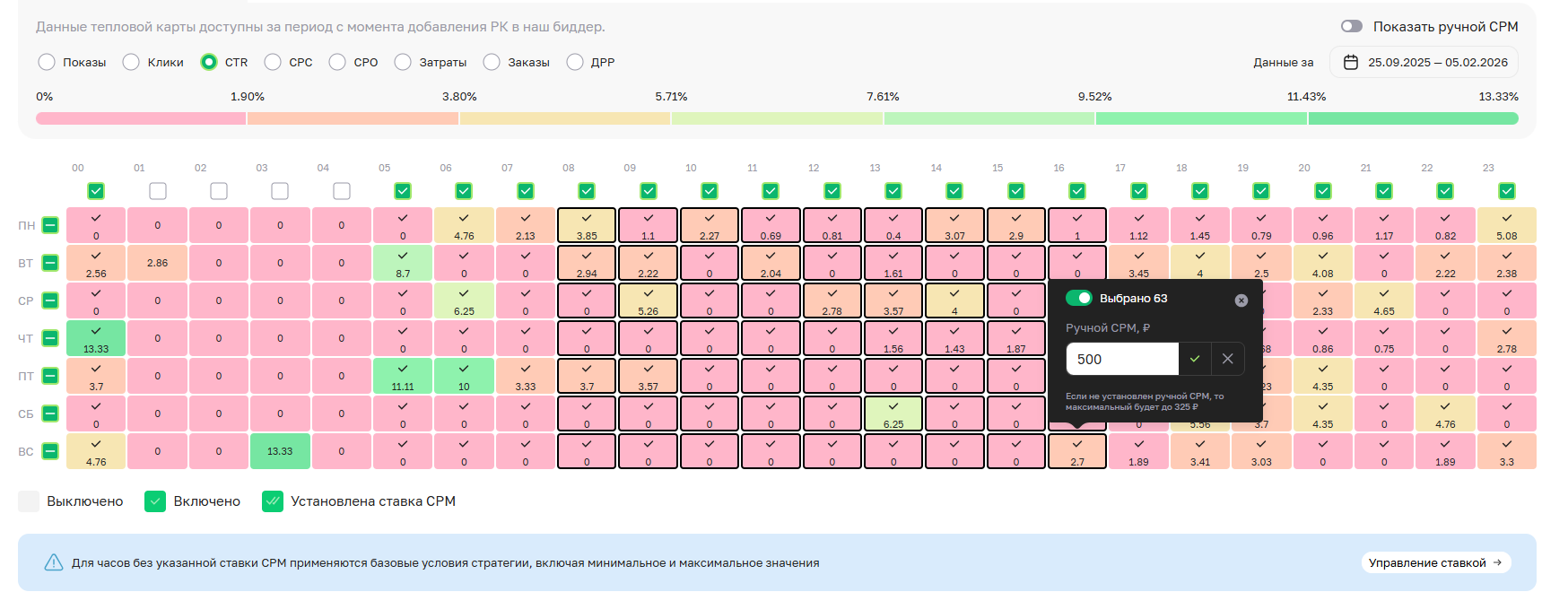Check the hour 01 column checkbox
The height and width of the screenshot is (592, 1568).
coord(158,191)
